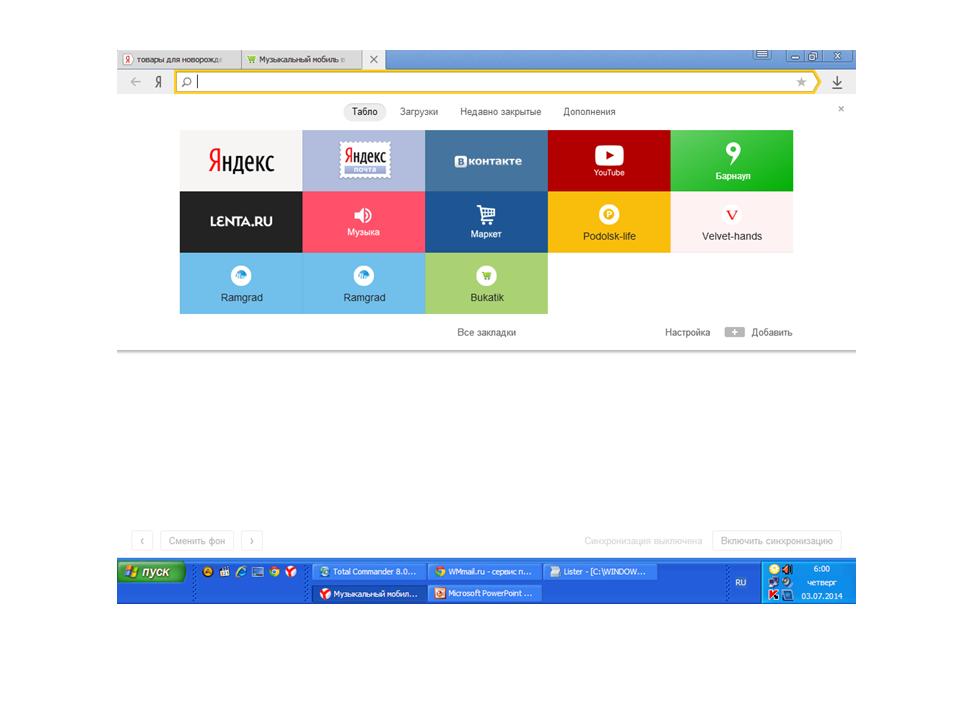Open the Bukatik tile
This screenshot has height=720, width=960.
486,283
